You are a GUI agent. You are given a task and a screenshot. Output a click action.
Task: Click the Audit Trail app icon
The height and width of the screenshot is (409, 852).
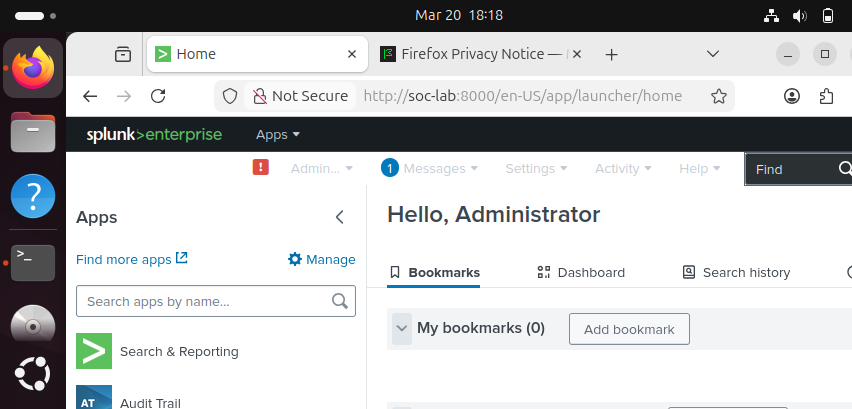[x=94, y=398]
